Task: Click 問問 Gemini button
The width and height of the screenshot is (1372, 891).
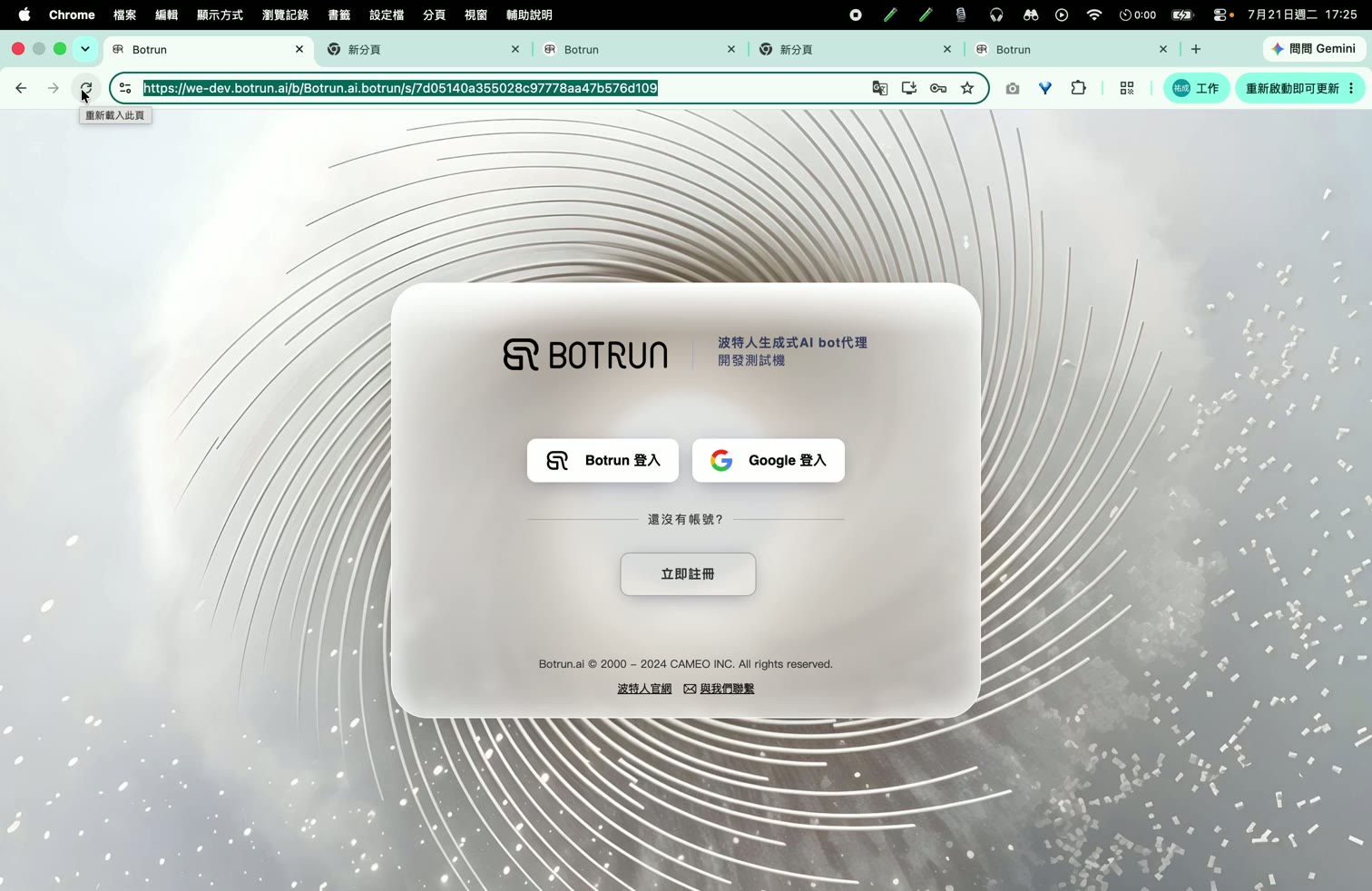Action: click(x=1314, y=49)
